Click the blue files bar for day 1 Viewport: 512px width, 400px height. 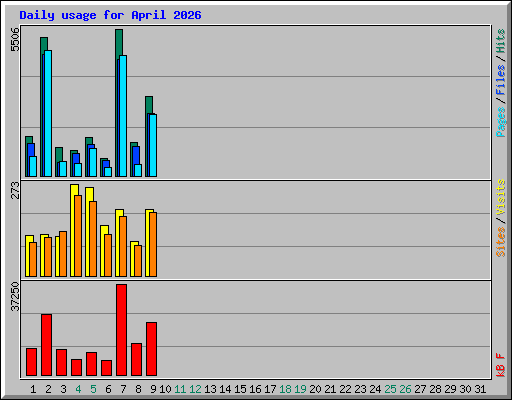(x=31, y=150)
